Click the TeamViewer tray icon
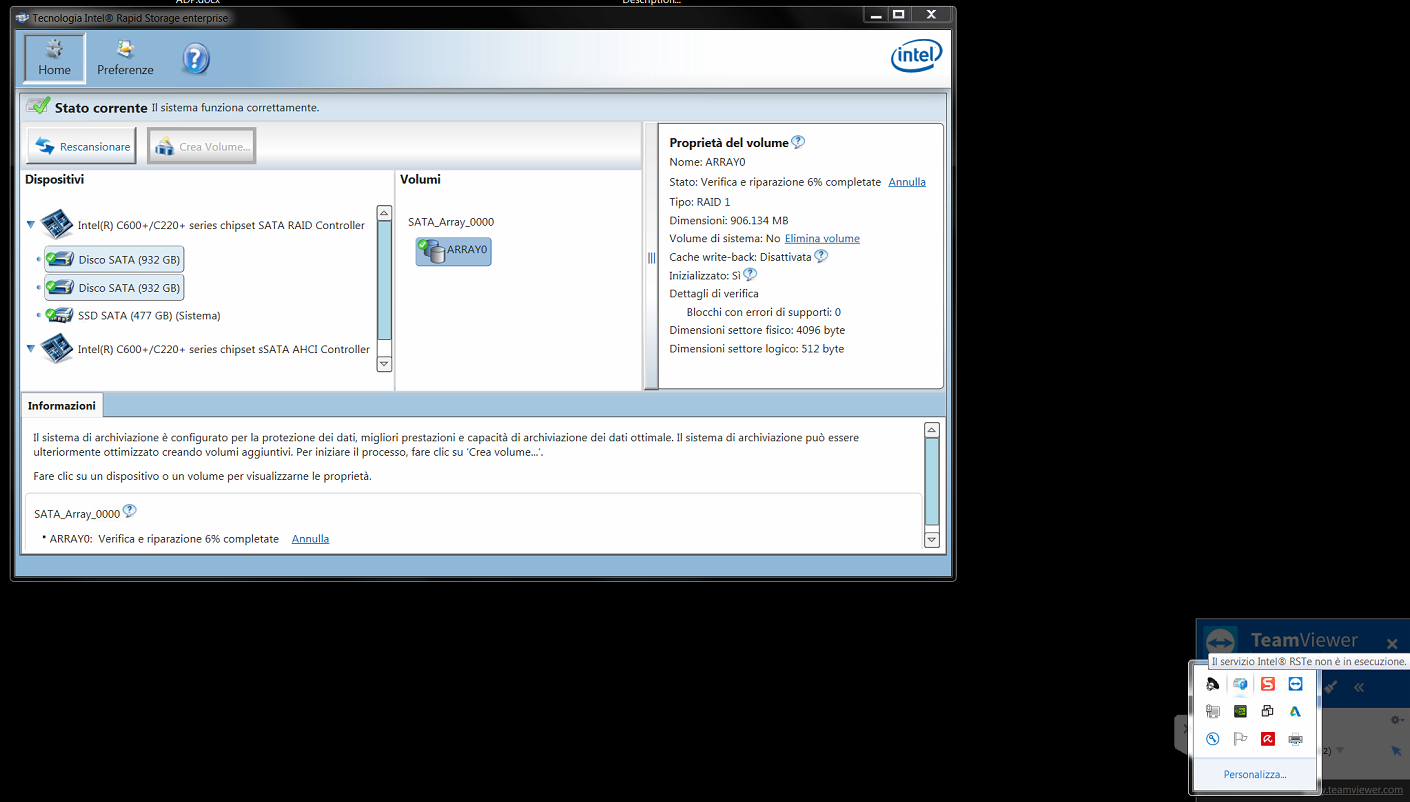1410x802 pixels. coord(1295,684)
